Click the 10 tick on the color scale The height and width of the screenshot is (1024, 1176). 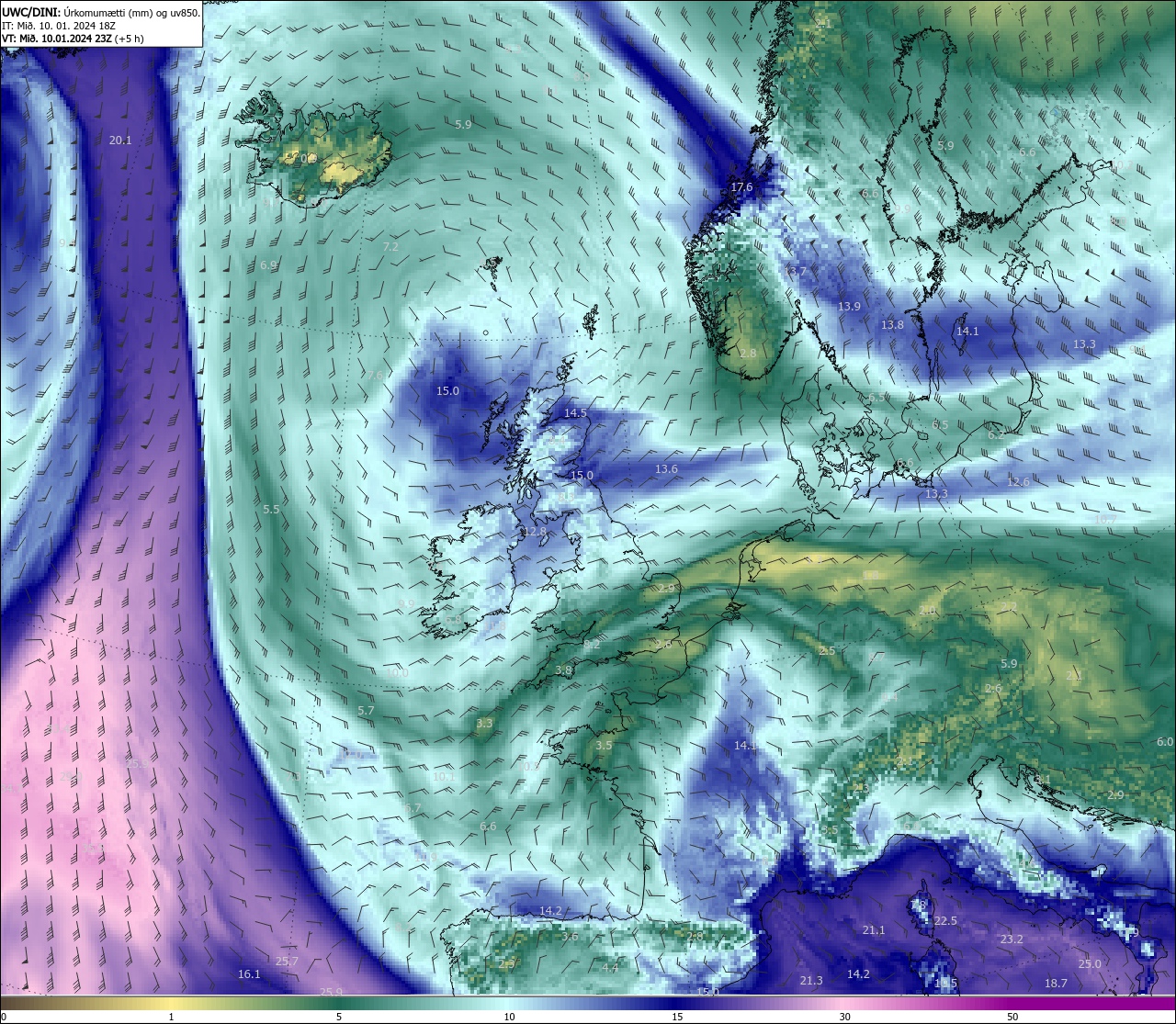(509, 1017)
